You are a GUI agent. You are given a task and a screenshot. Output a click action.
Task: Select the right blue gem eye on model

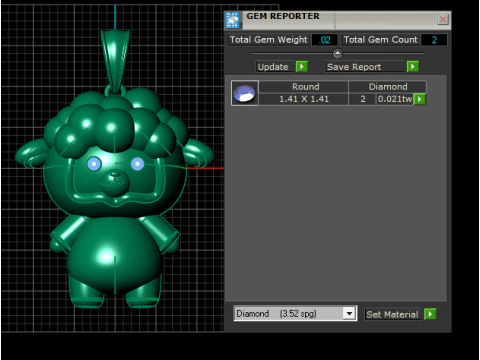[x=137, y=164]
